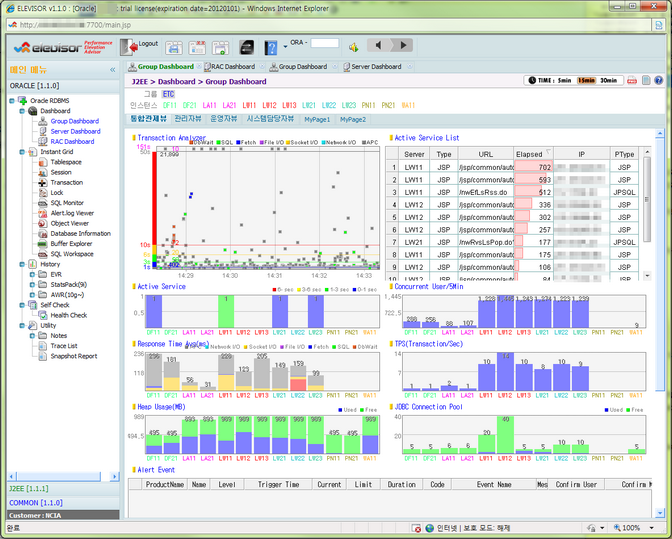This screenshot has height=539, width=672.
Task: Click the Snapshot Report tree icon
Action: coord(43,356)
